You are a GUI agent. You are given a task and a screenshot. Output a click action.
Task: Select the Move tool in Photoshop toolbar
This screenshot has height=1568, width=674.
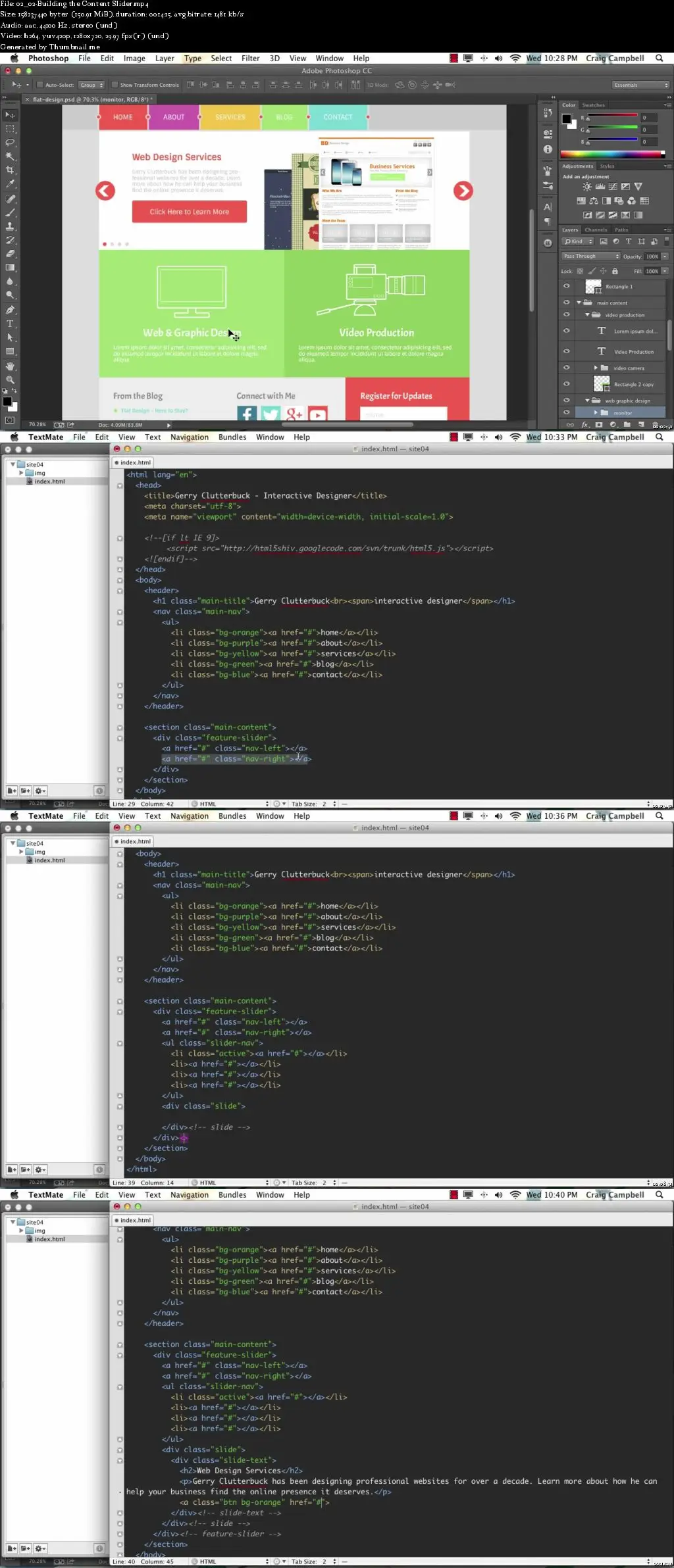click(10, 115)
